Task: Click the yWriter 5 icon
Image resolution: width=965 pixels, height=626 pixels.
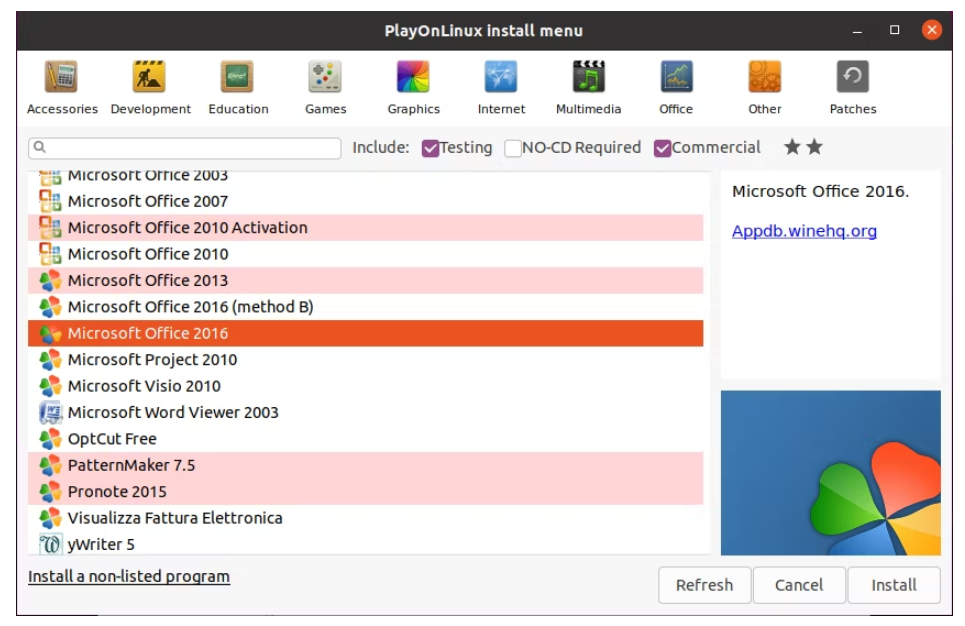Action: coord(50,544)
